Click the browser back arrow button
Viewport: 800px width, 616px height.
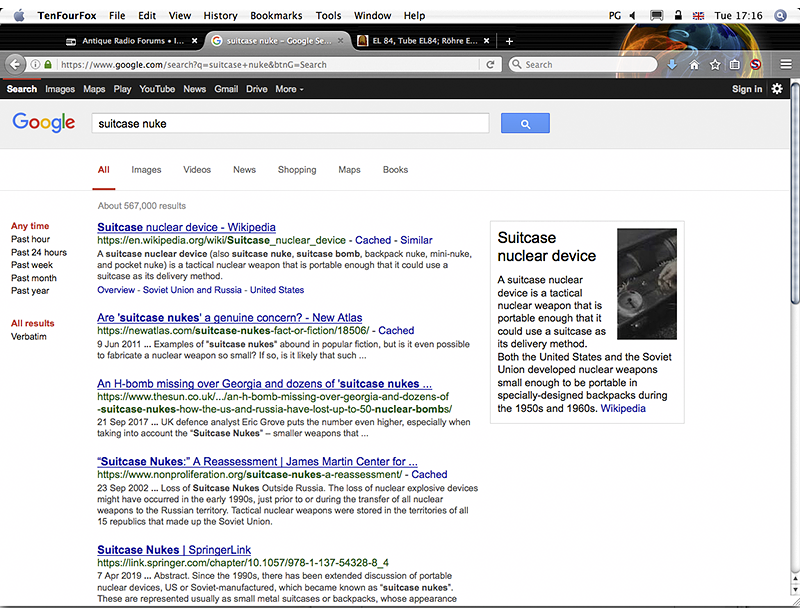[15, 64]
